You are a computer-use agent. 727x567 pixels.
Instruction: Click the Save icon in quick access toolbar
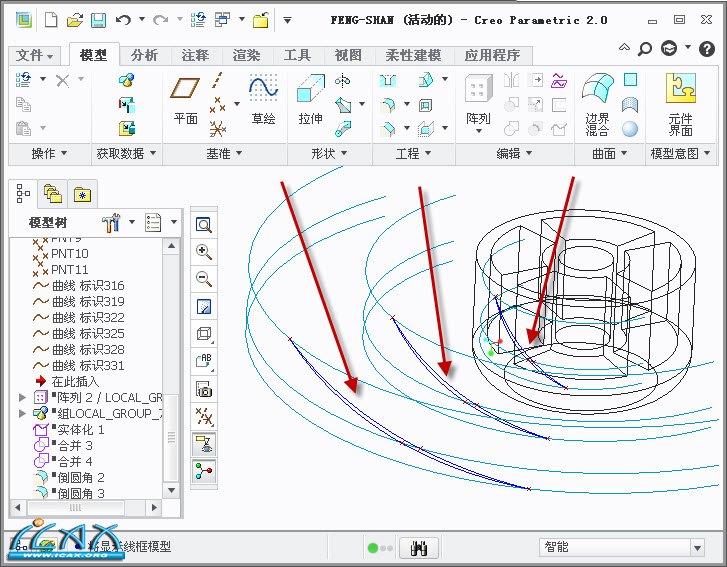point(98,19)
